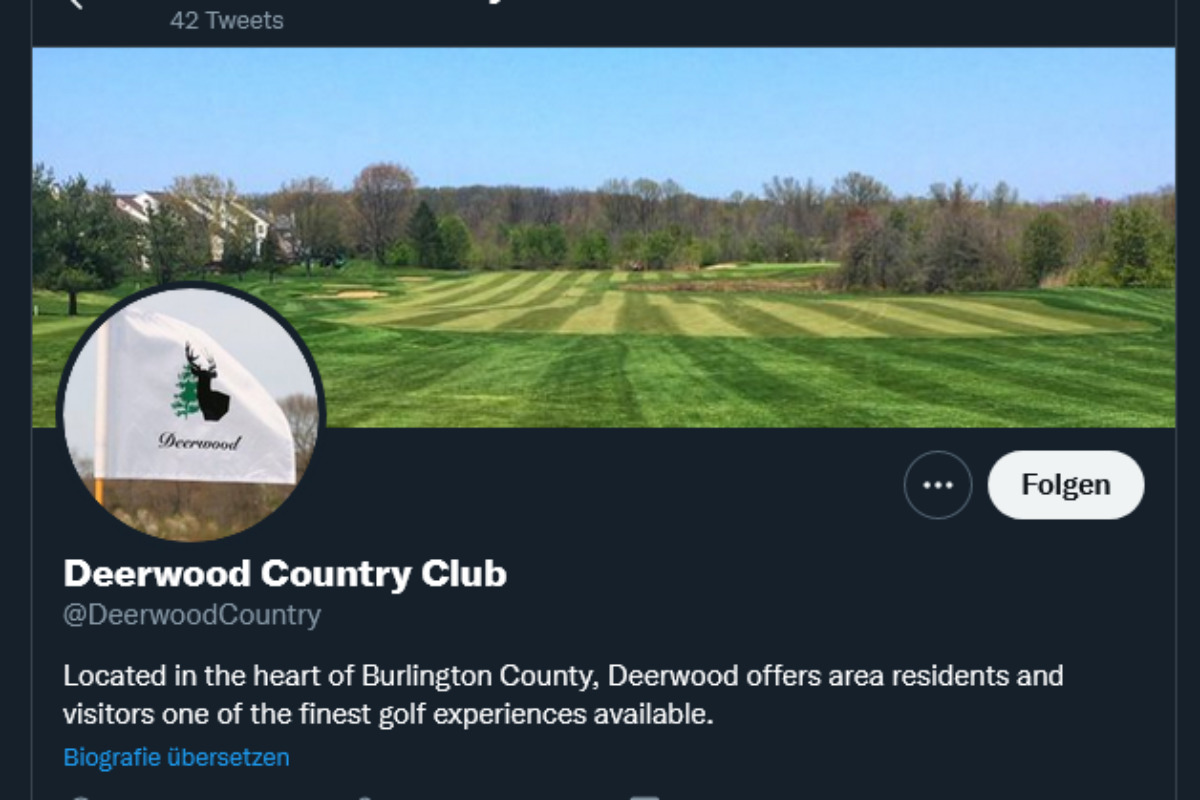Viewport: 1200px width, 800px height.
Task: Click the blue sky area of banner
Action: pyautogui.click(x=600, y=110)
